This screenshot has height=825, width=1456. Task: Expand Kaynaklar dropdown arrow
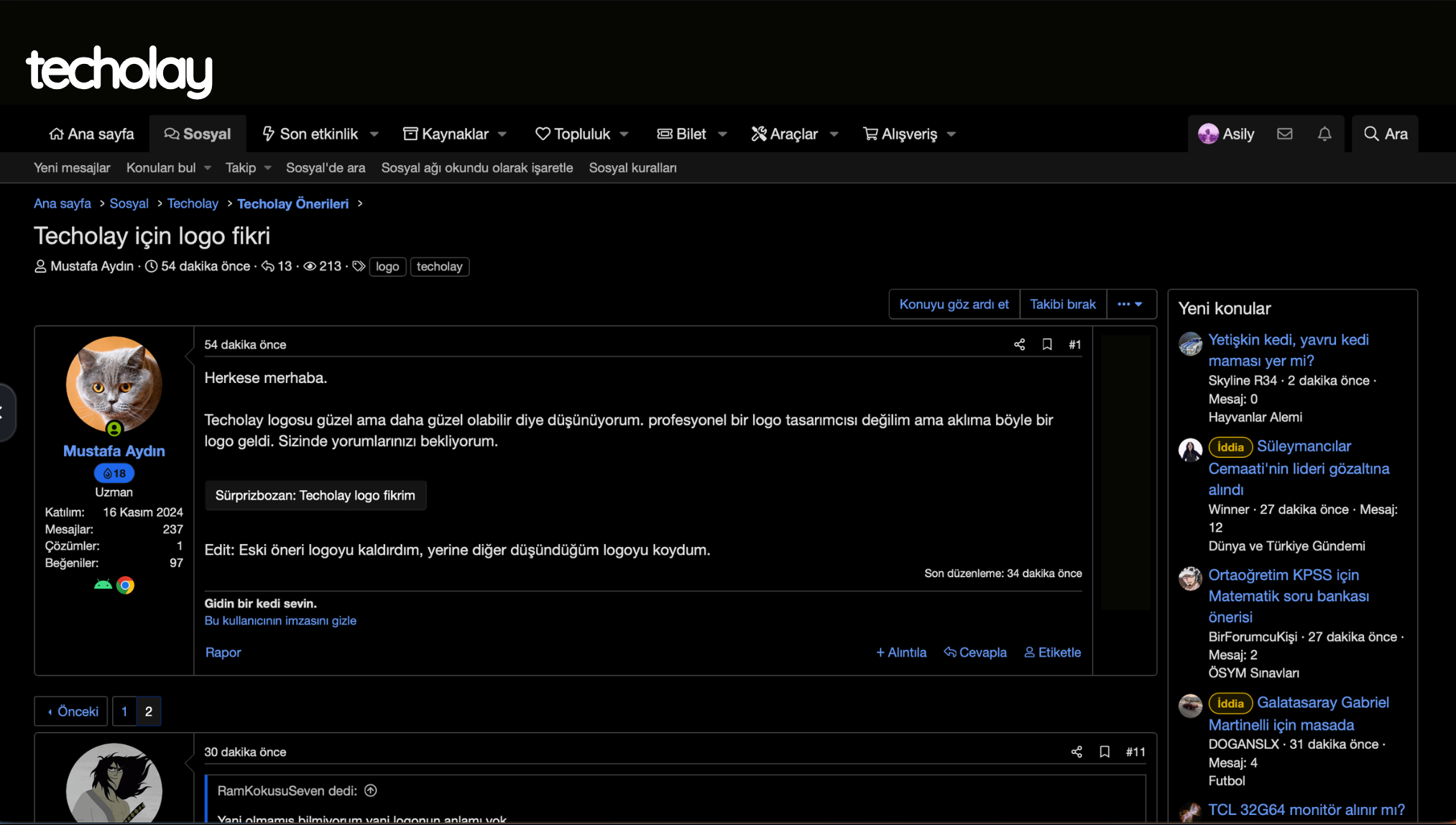click(502, 134)
